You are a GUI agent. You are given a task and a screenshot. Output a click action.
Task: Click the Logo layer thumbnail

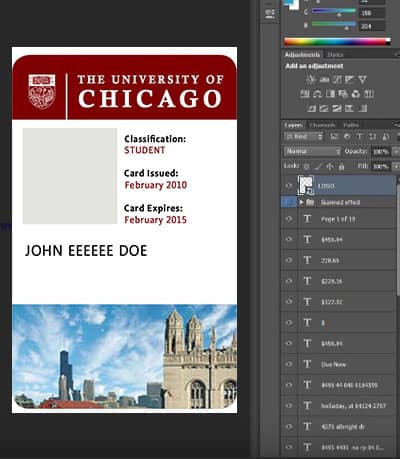click(x=306, y=185)
